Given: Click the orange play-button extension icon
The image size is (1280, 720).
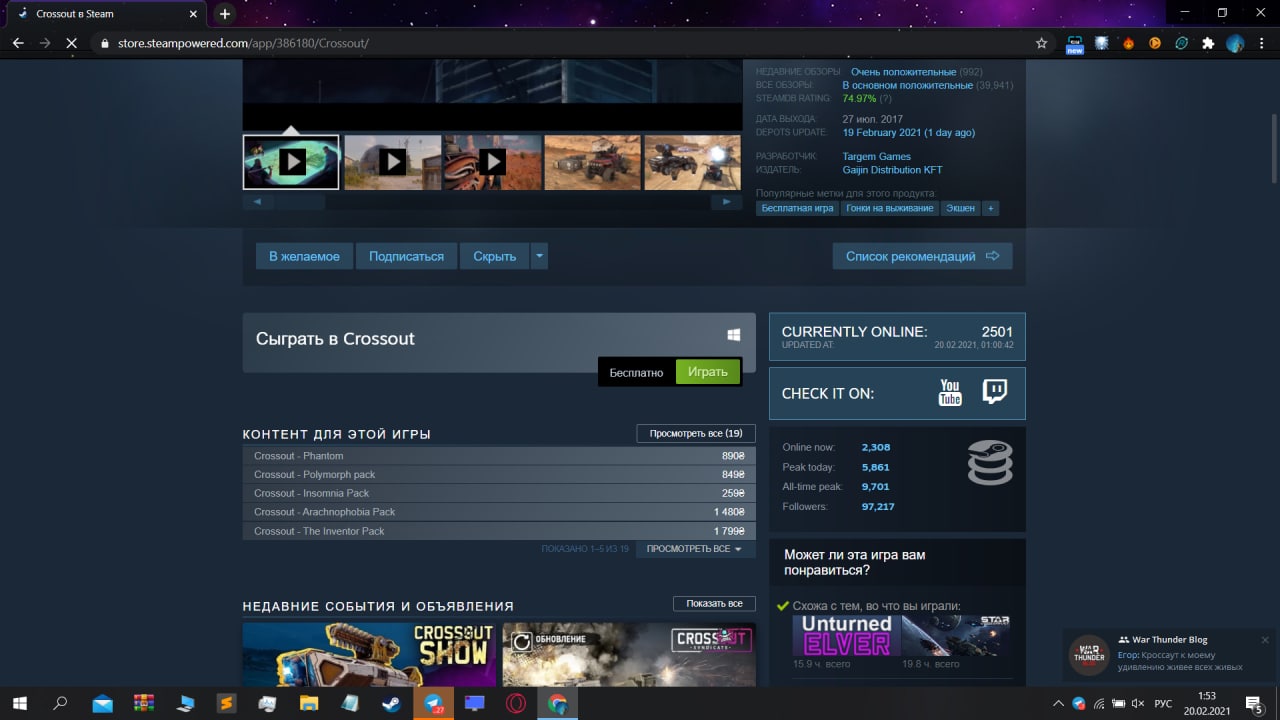Looking at the screenshot, I should pyautogui.click(x=1155, y=43).
